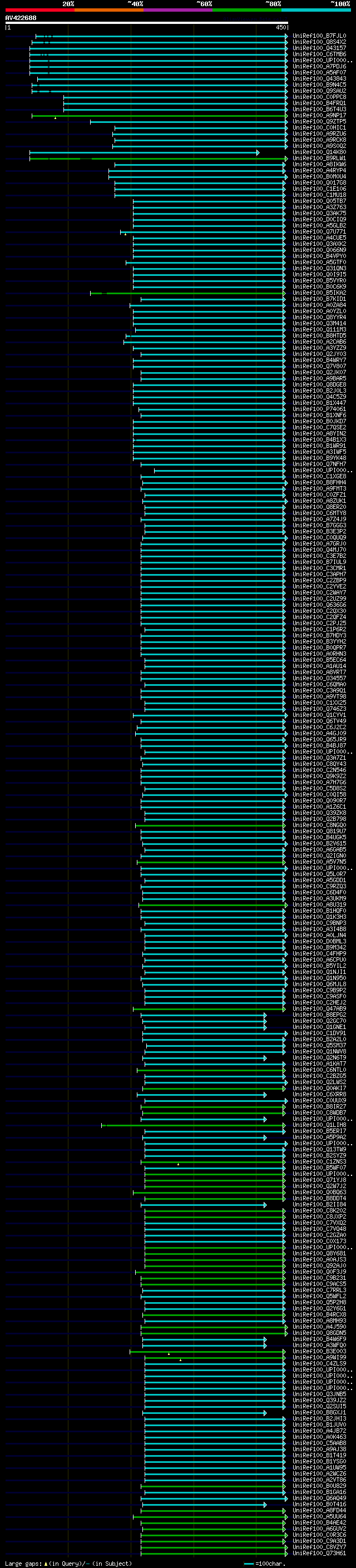Click the UniRef100_Q2GC70 label
Screen dimensions: 356x1568
click(x=319, y=1021)
